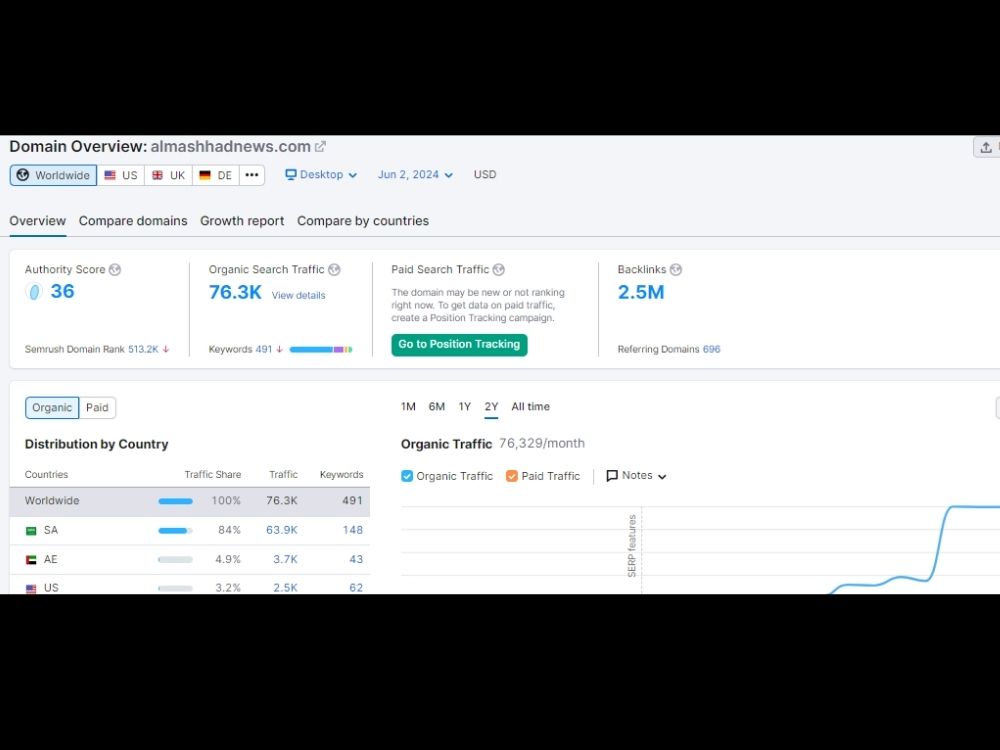Click US traffic value 2.5K
The image size is (1000, 750).
(x=286, y=588)
